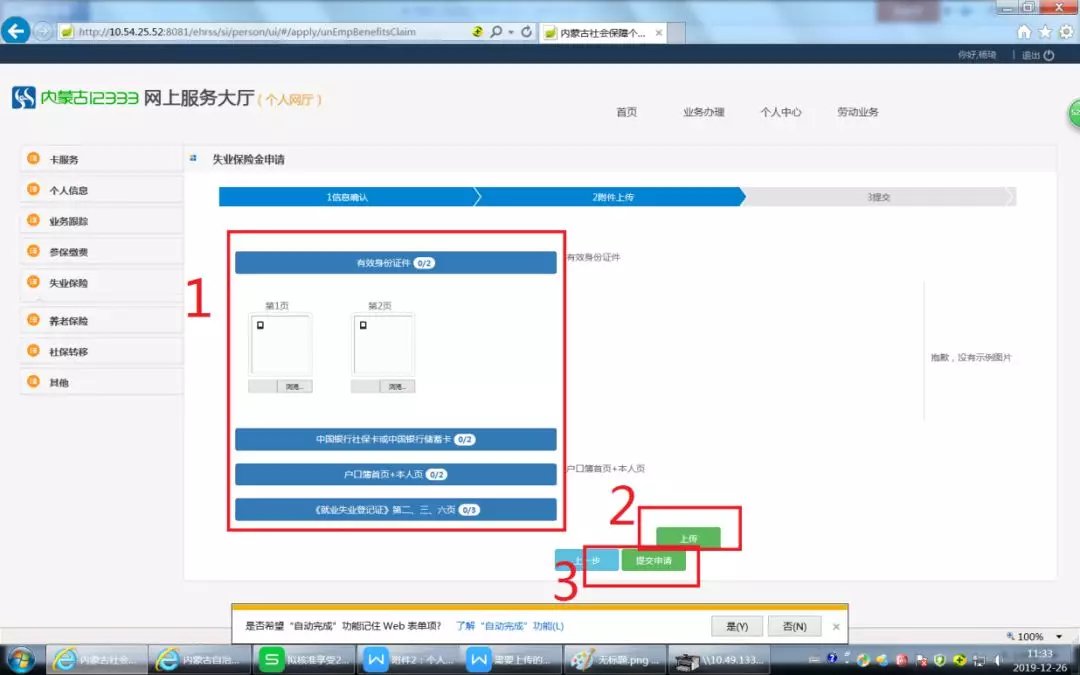Open the 首页 navigation item

point(626,112)
